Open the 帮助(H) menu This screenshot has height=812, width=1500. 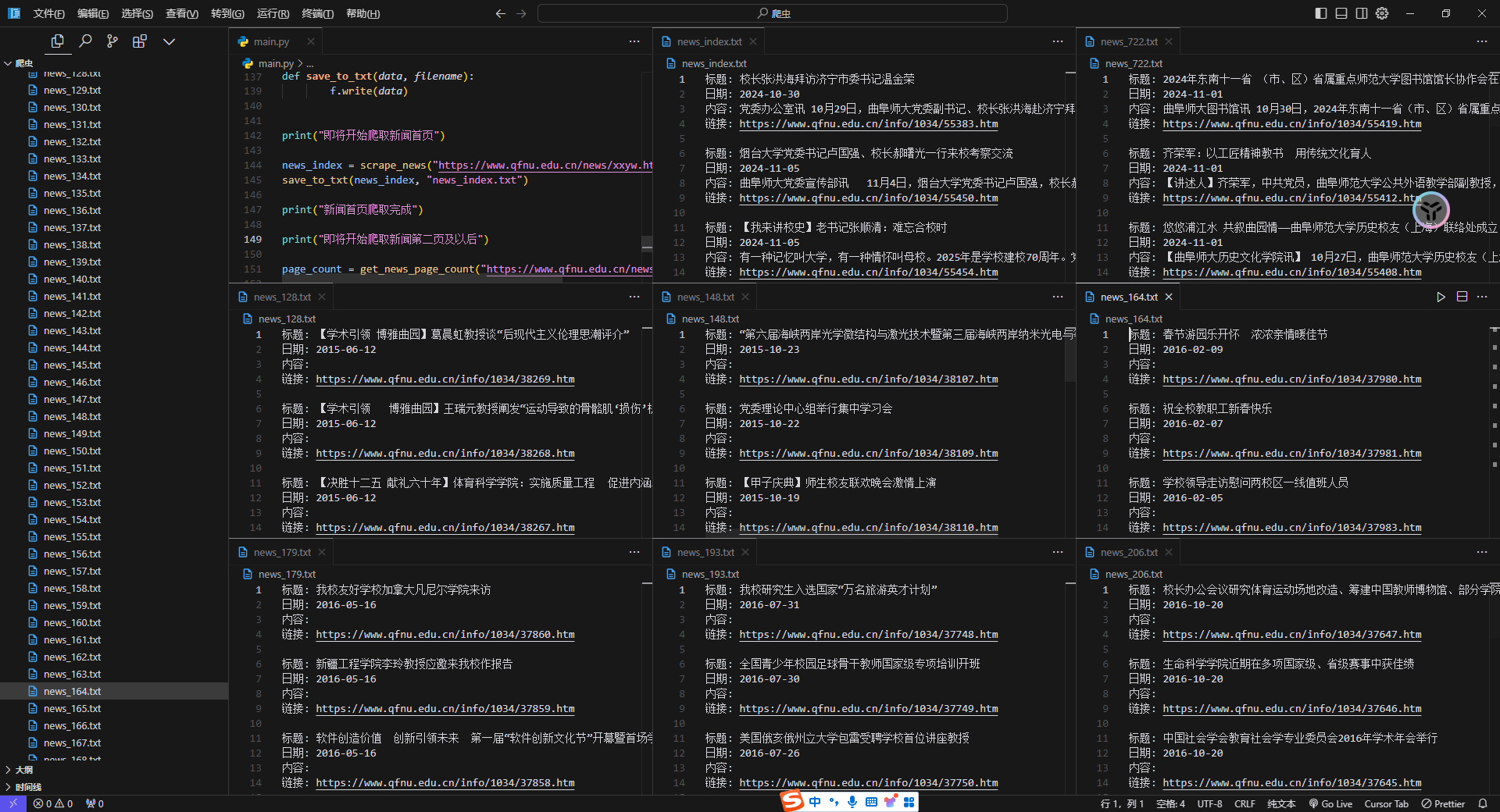[362, 13]
